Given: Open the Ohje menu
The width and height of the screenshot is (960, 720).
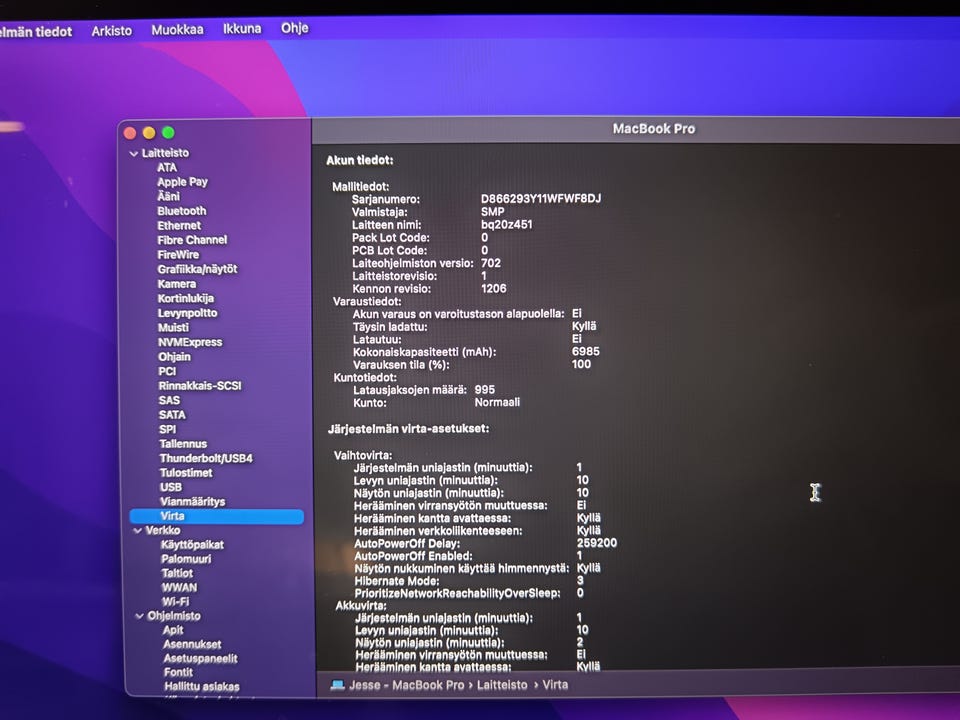Looking at the screenshot, I should [294, 28].
